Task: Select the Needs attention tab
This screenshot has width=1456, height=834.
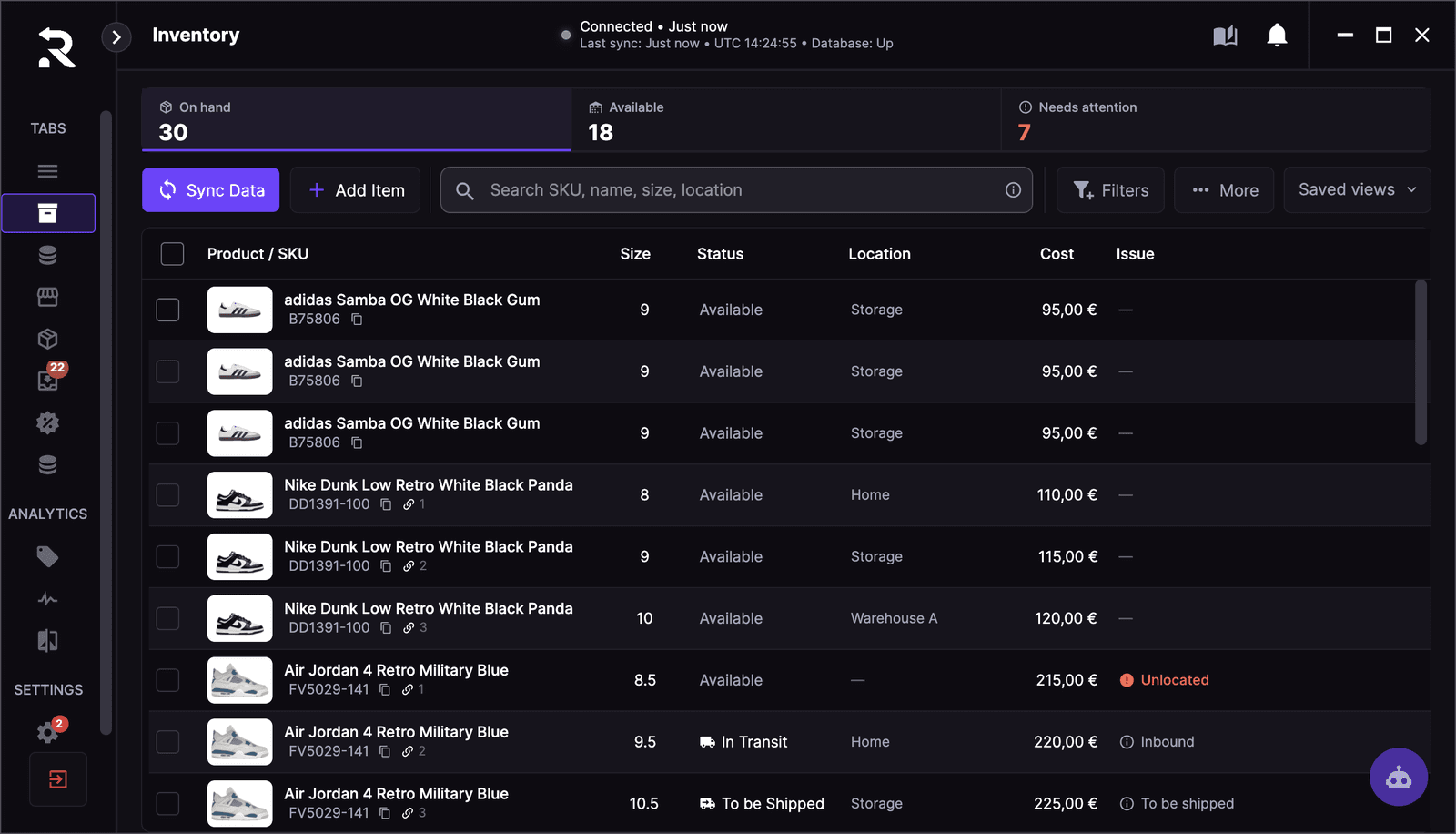Action: pos(1216,119)
